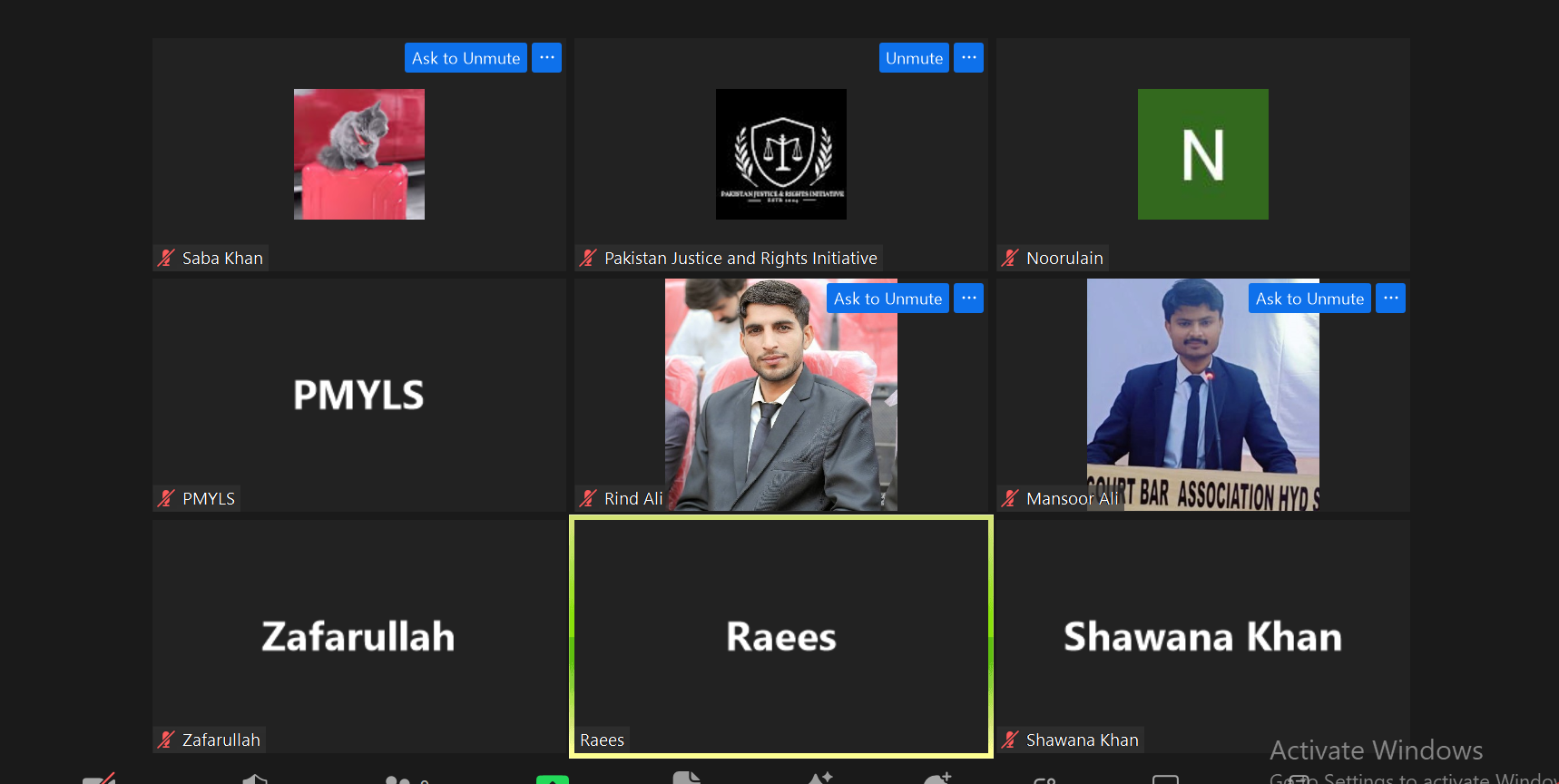Select the scales of justice logo thumbnail
This screenshot has height=784, width=1559.
[x=781, y=154]
